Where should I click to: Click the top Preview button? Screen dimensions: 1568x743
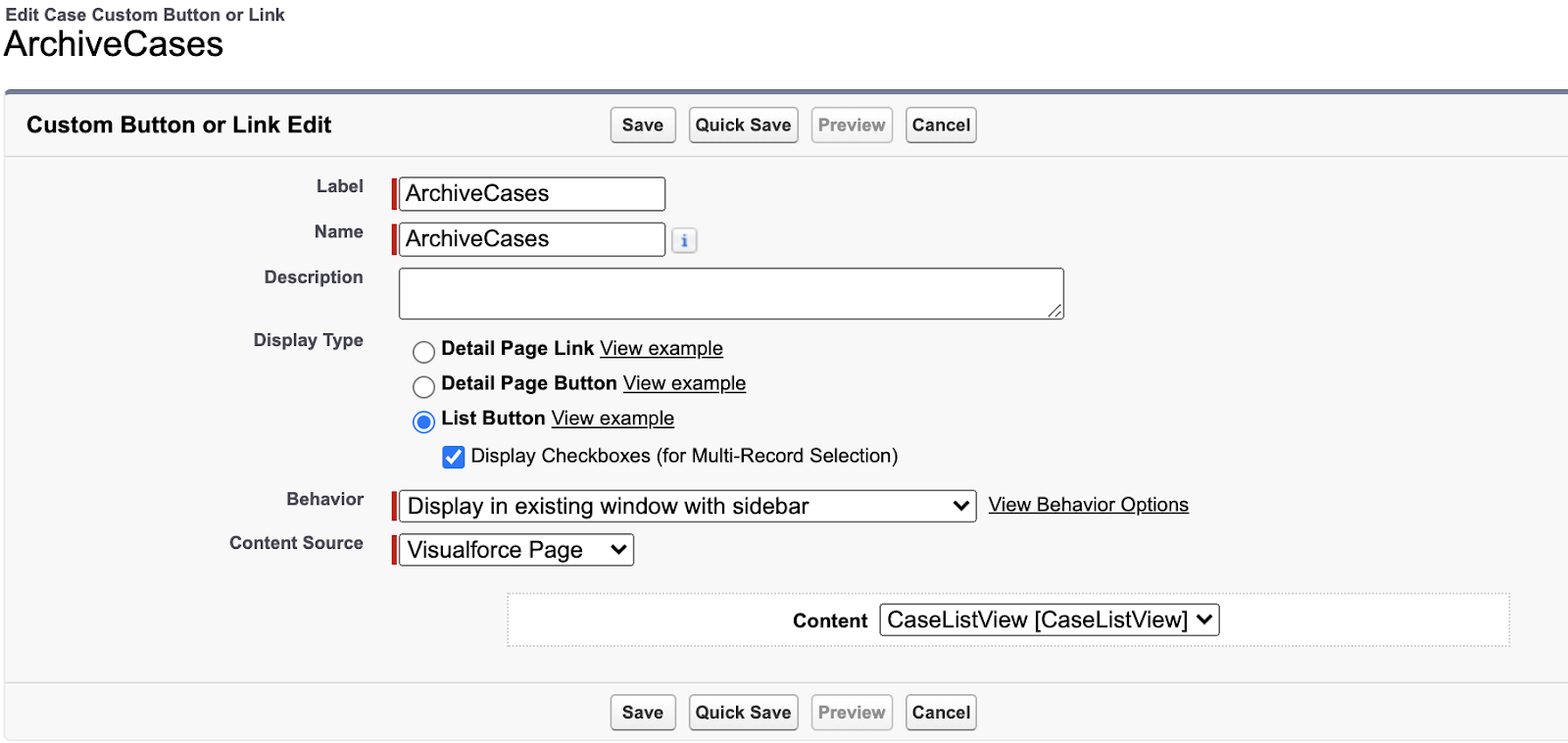[852, 125]
